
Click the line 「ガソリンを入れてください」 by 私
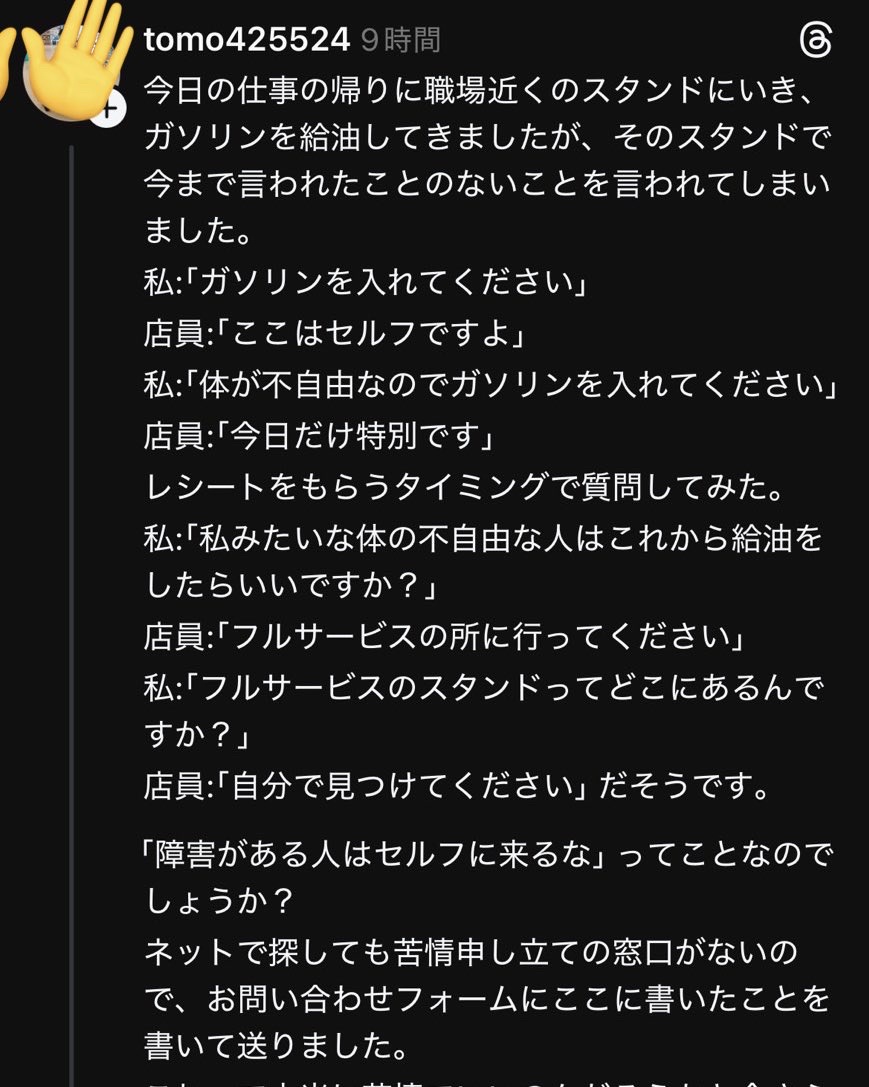click(366, 283)
